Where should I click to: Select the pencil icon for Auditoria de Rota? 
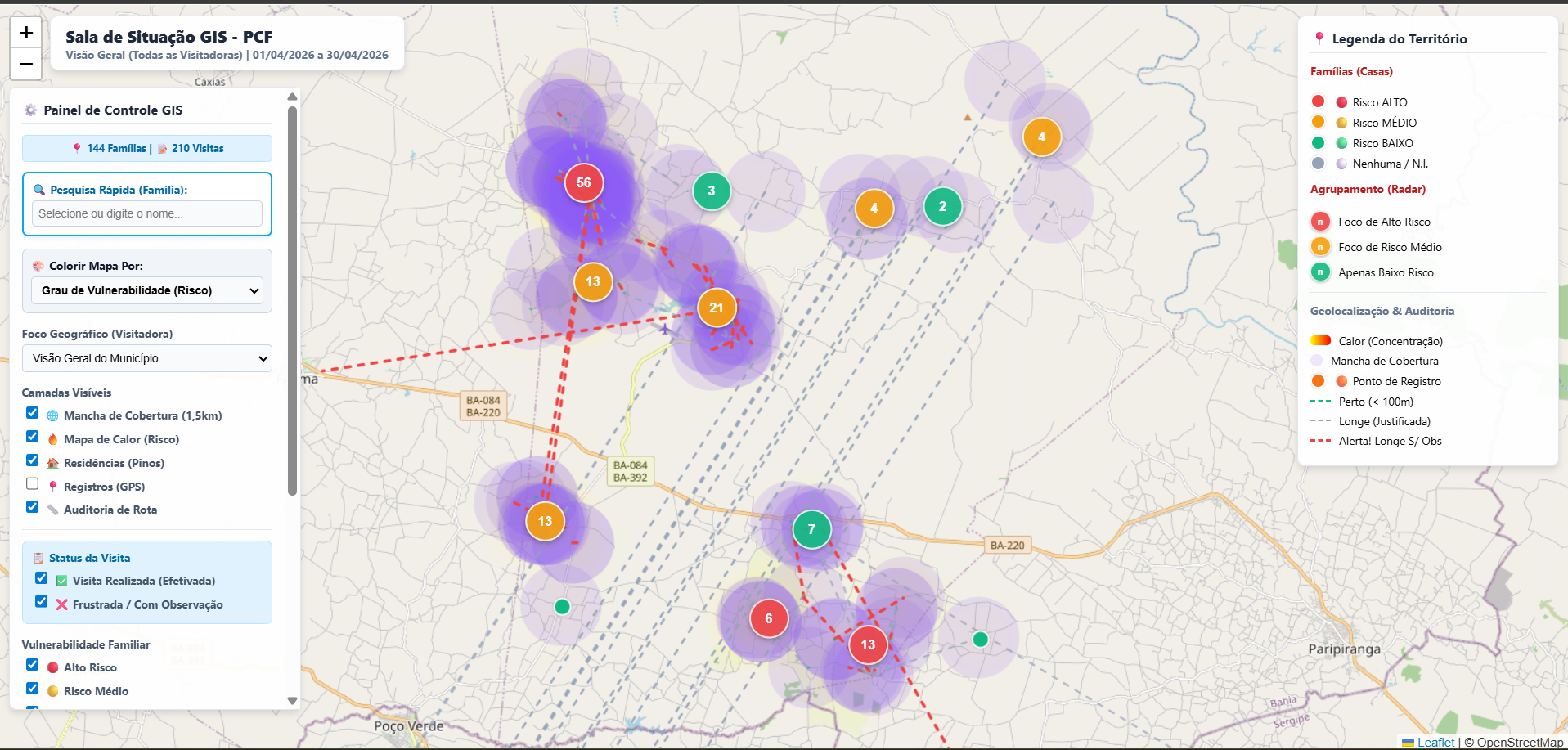click(x=52, y=510)
